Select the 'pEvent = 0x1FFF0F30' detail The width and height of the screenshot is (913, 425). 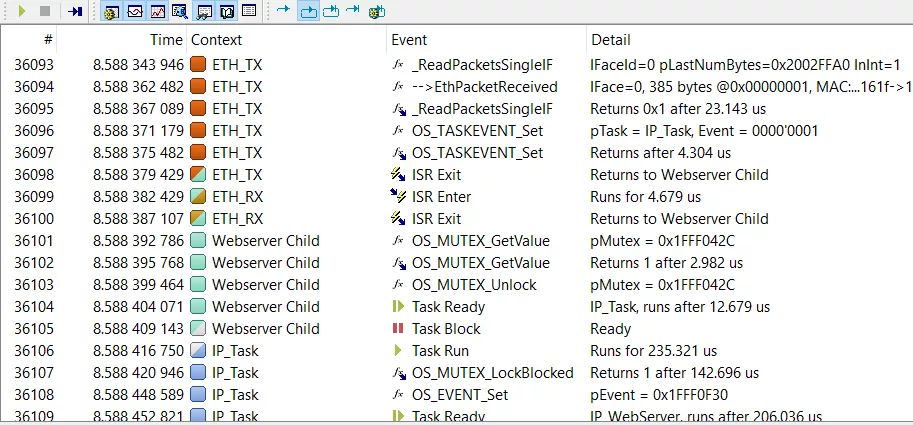tap(659, 395)
